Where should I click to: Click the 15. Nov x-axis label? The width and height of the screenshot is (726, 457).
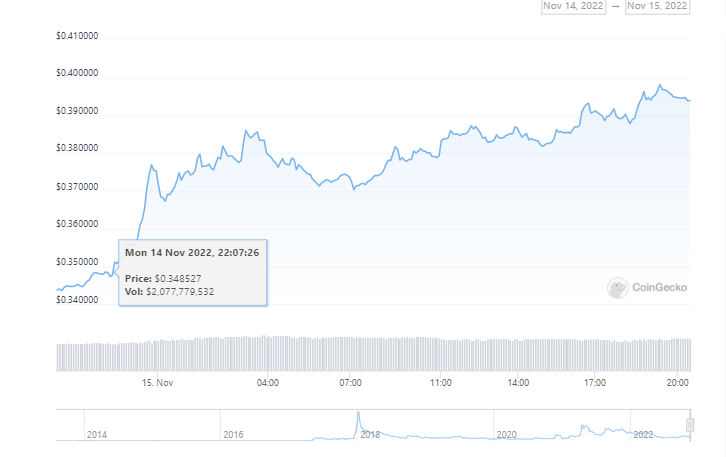click(x=158, y=382)
